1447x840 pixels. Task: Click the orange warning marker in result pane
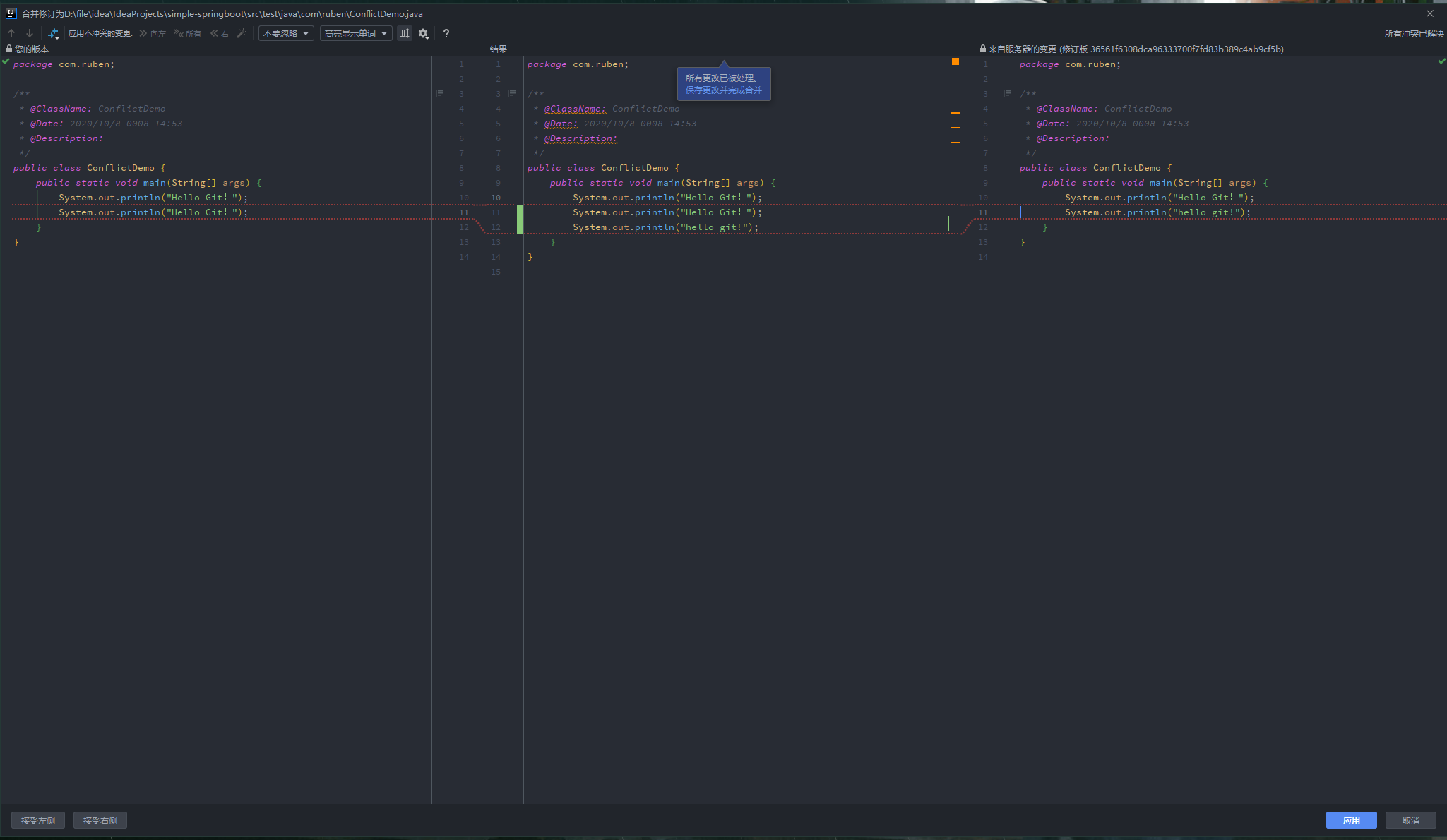coord(955,62)
